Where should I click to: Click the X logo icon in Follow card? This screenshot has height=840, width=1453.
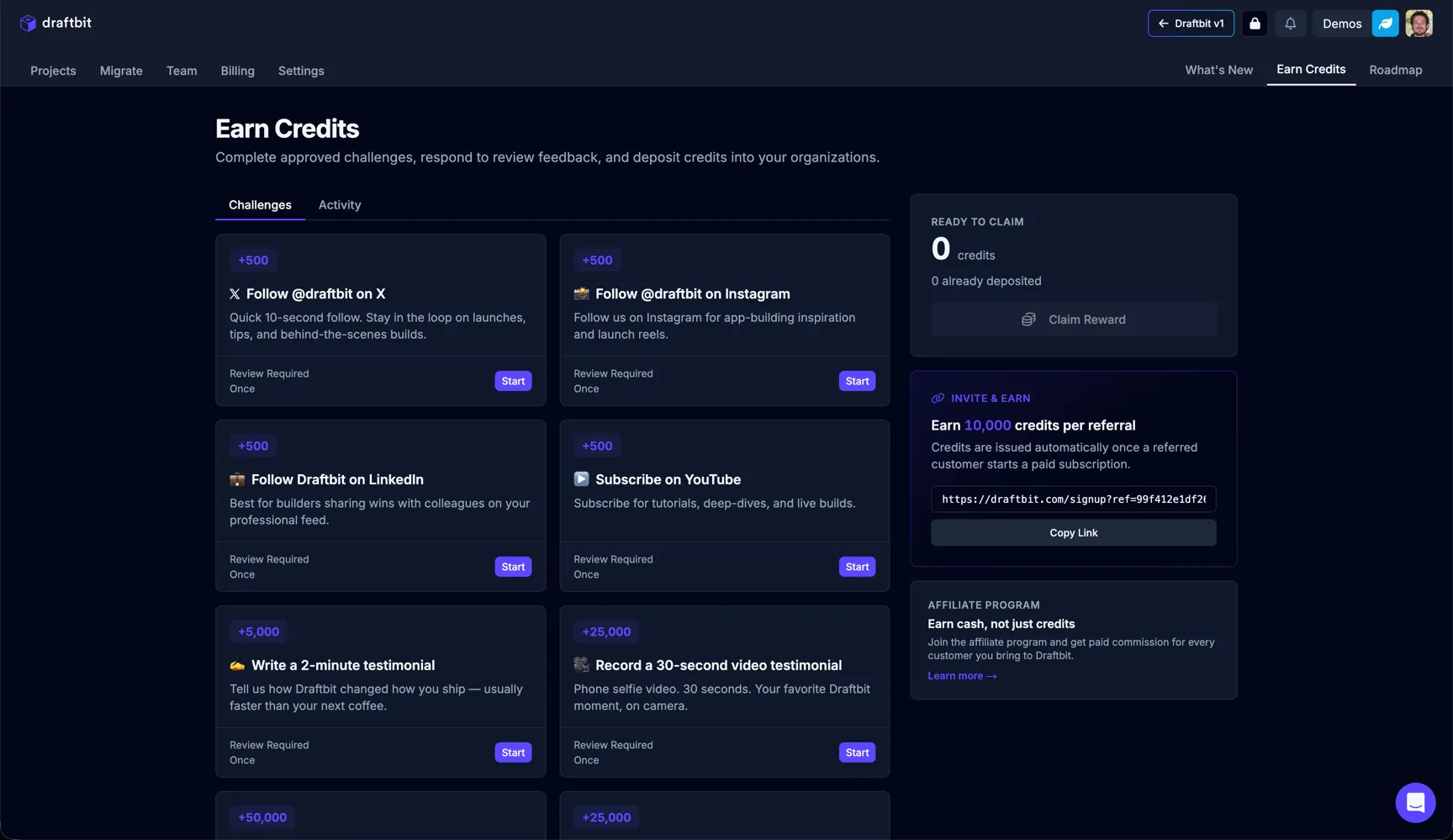coord(235,294)
